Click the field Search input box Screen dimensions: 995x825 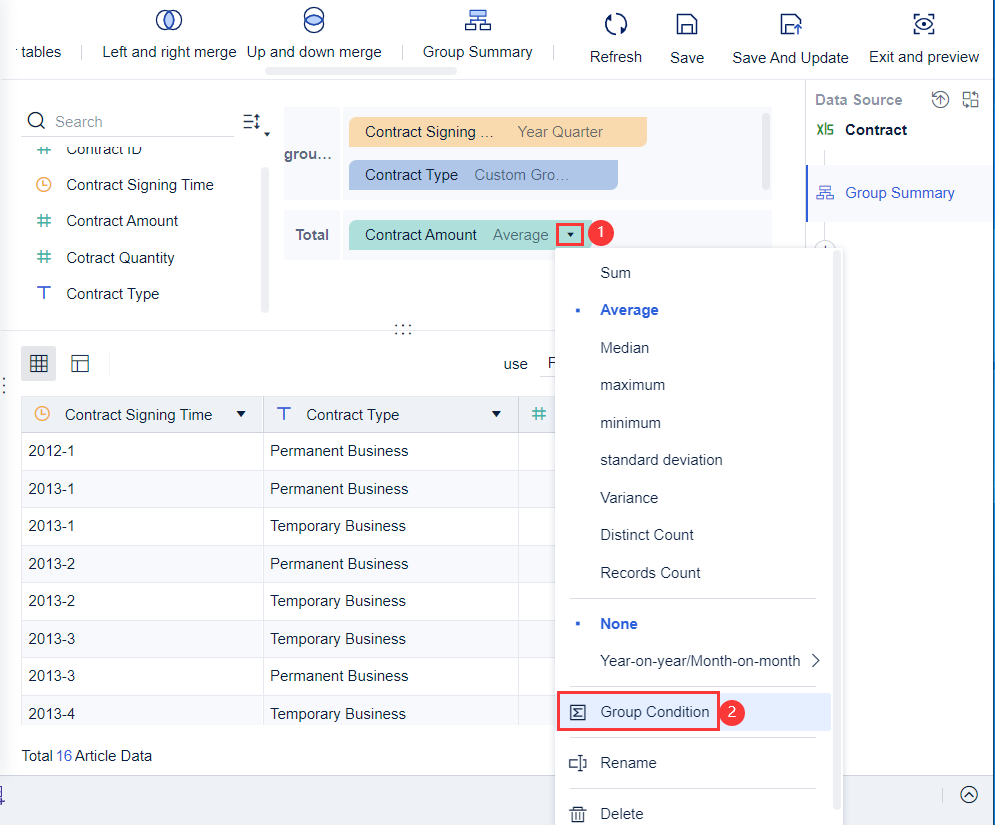coord(140,122)
